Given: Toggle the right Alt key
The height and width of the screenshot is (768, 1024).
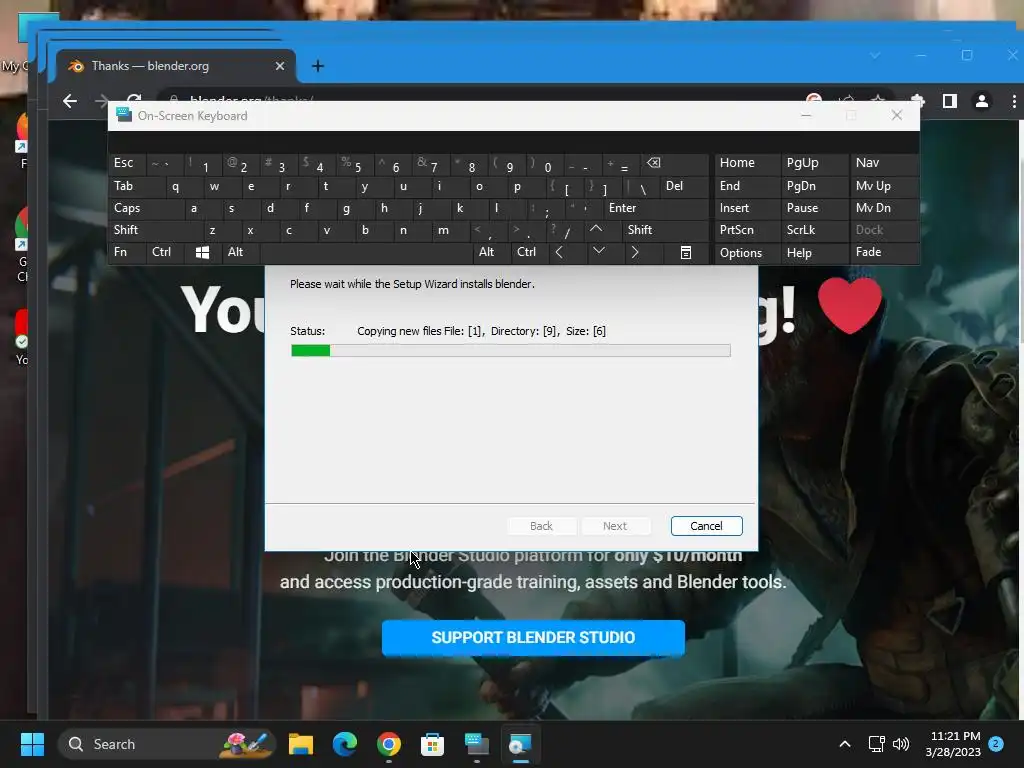Looking at the screenshot, I should click(491, 252).
